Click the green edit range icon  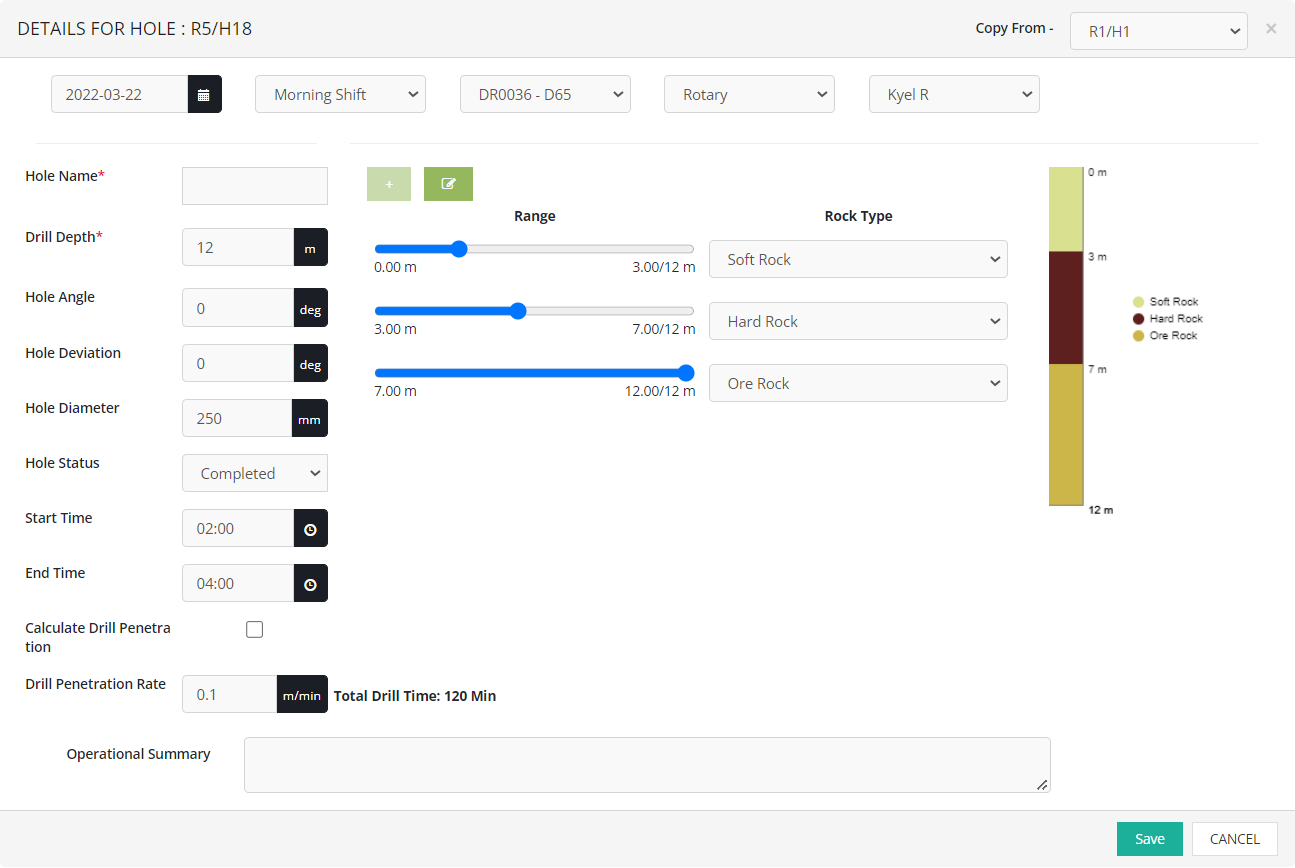[x=448, y=184]
